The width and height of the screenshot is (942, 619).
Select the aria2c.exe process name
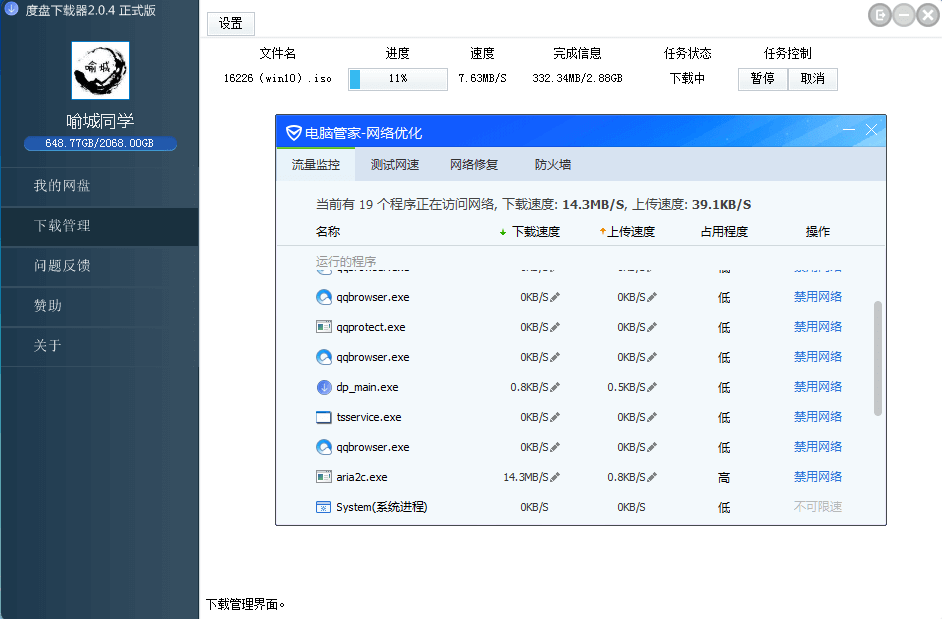pos(362,477)
